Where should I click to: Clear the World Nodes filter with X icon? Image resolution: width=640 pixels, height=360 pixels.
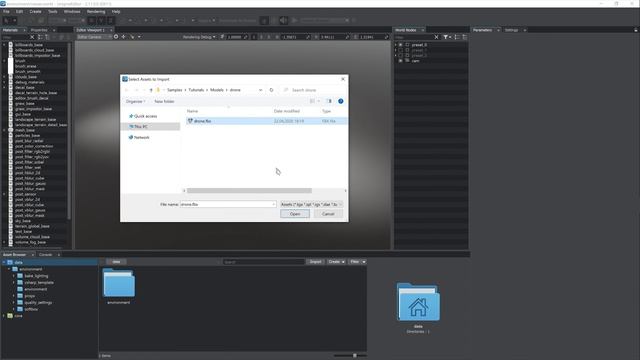click(x=436, y=37)
